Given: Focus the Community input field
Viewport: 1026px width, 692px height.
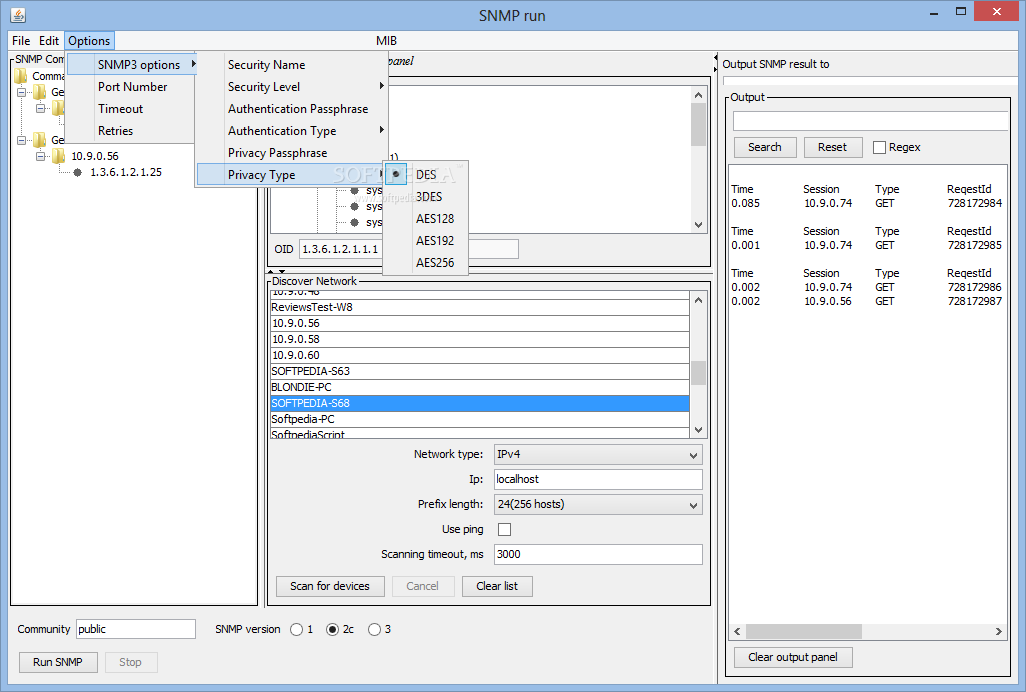Looking at the screenshot, I should [x=136, y=629].
